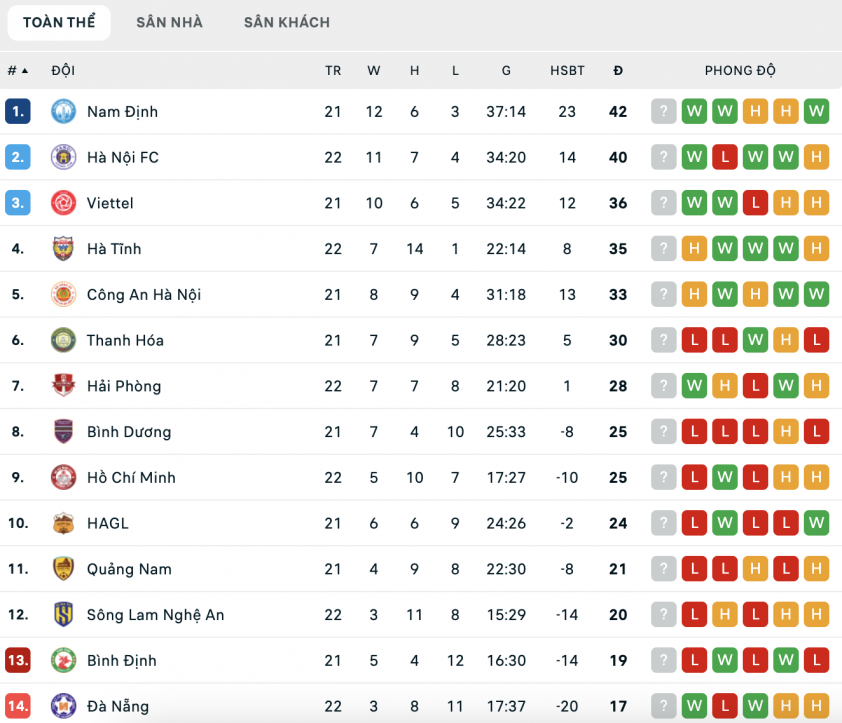
Task: Open Thanh Hóa team link
Action: point(125,341)
